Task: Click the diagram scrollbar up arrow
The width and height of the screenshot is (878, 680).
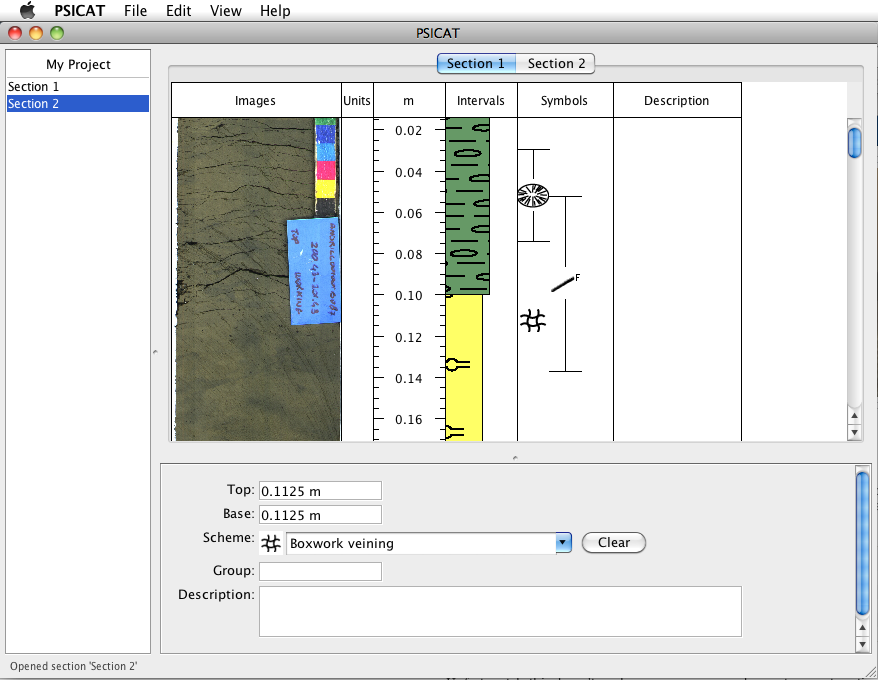Action: pyautogui.click(x=854, y=416)
